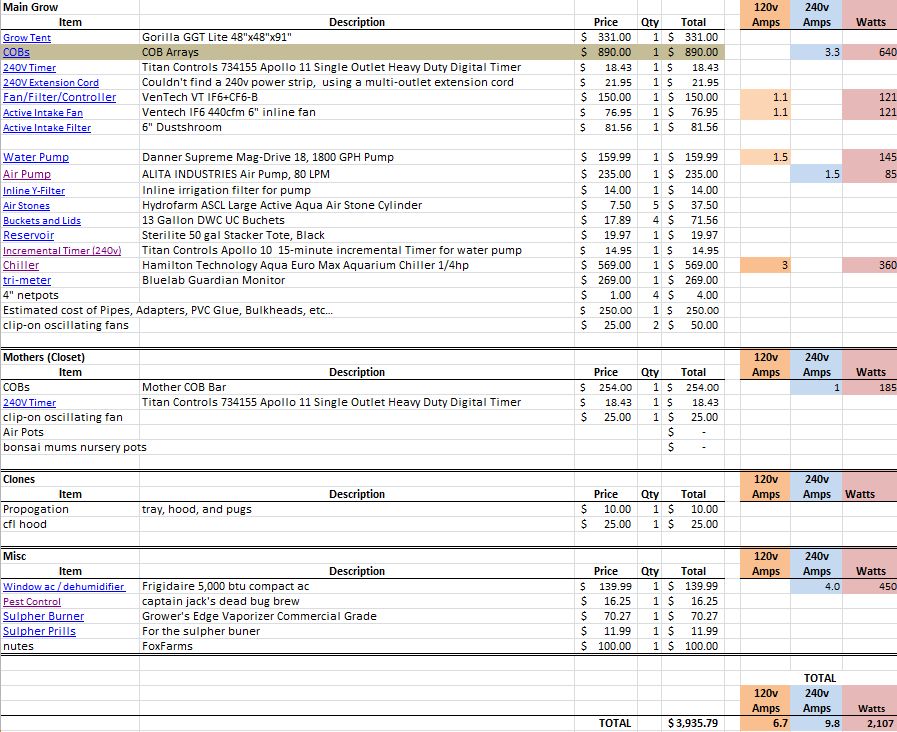Select the 'Clones' section title cell
This screenshot has width=897, height=732.
tap(70, 479)
